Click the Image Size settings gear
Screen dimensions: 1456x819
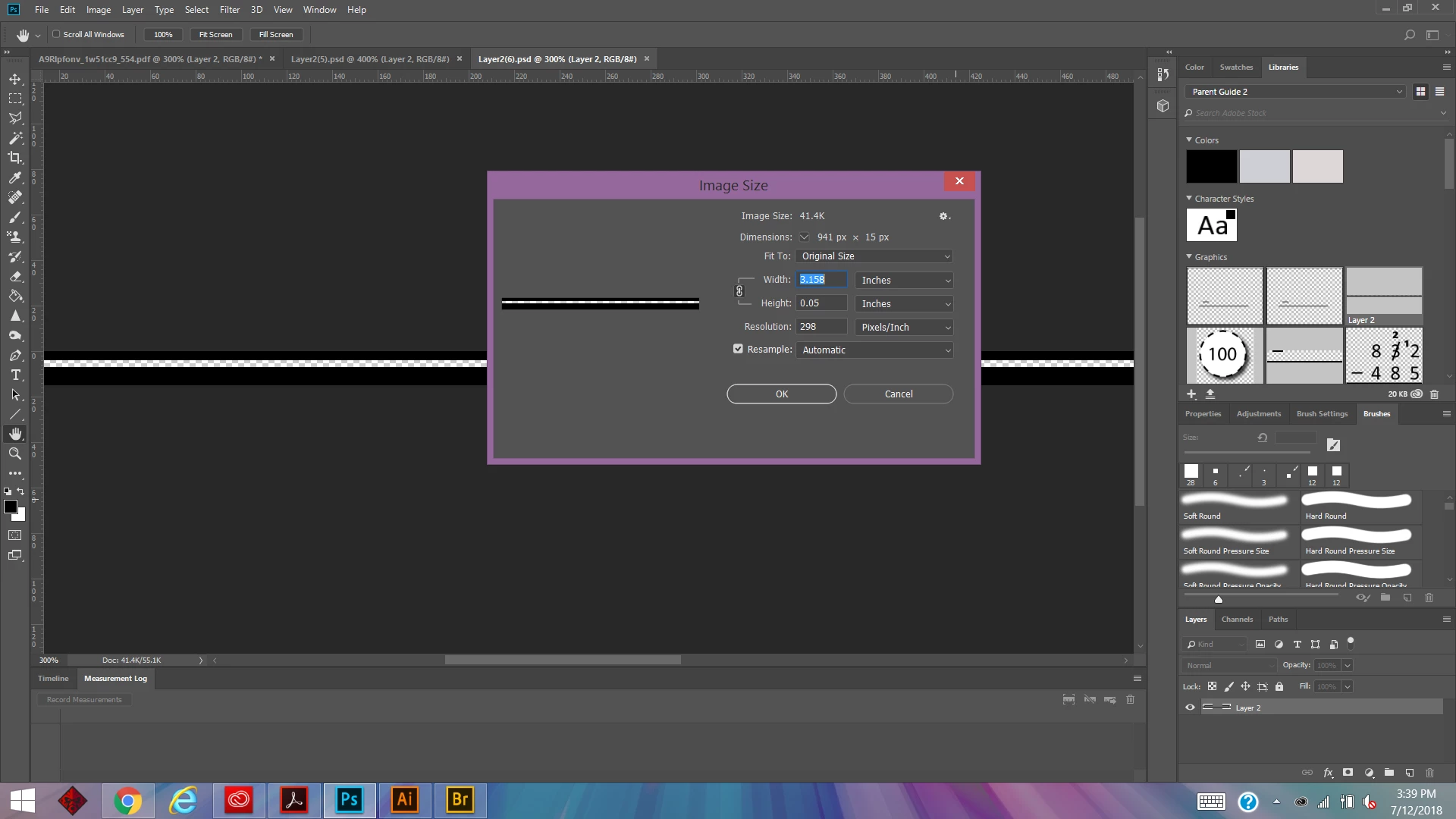[x=944, y=216]
